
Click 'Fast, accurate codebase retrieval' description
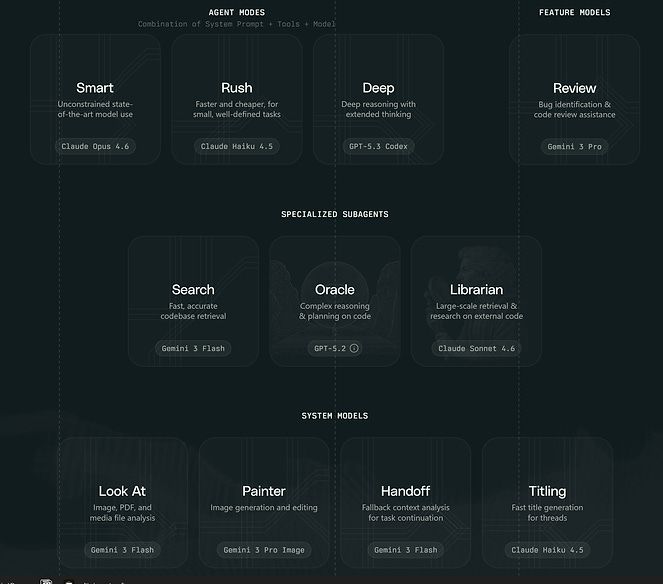(193, 311)
